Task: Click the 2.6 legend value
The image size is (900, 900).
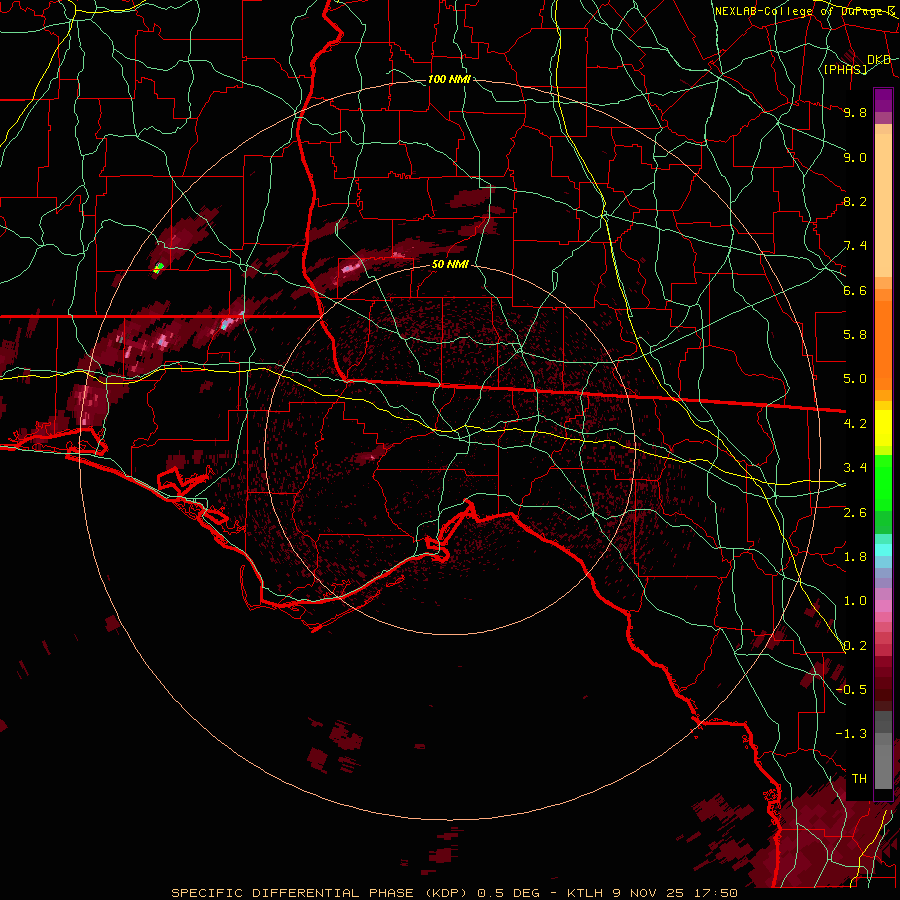Action: pos(855,513)
